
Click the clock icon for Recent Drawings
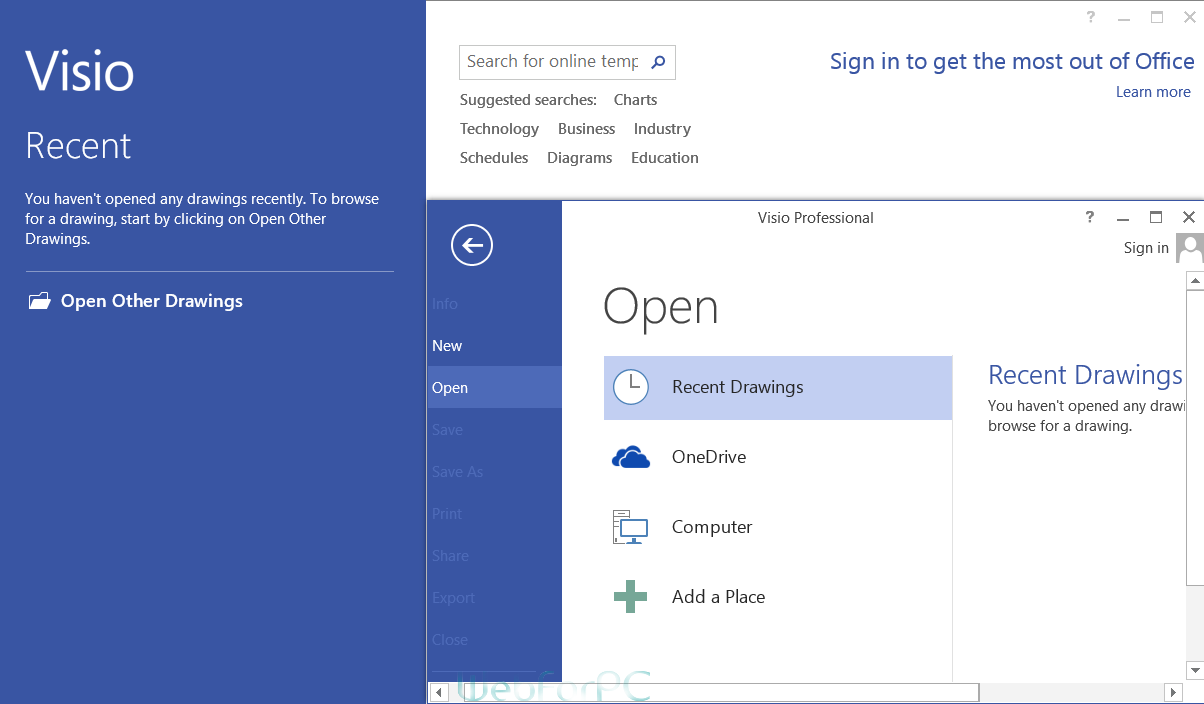click(631, 387)
